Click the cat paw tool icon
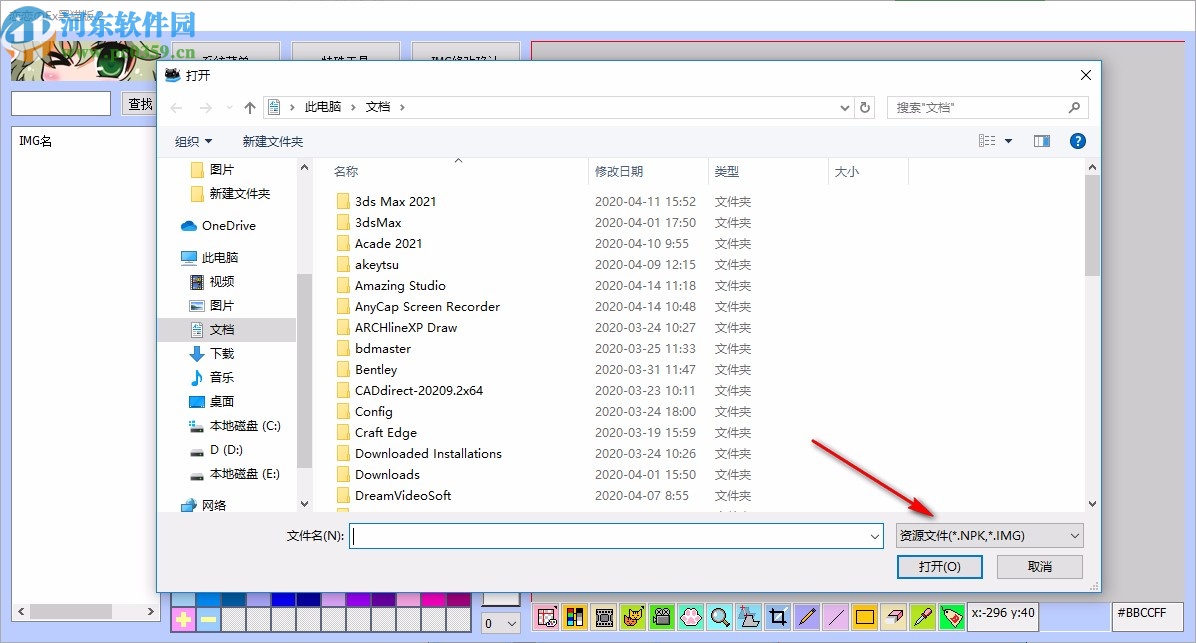The image size is (1196, 643). tap(690, 616)
